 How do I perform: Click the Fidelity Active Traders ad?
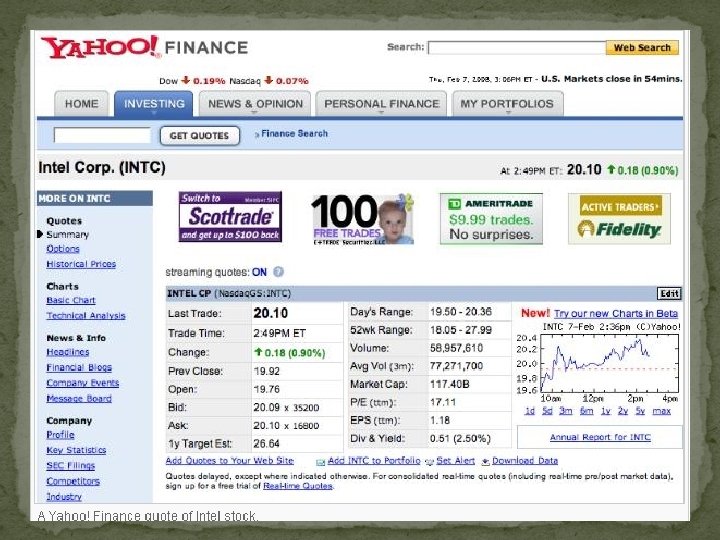619,219
